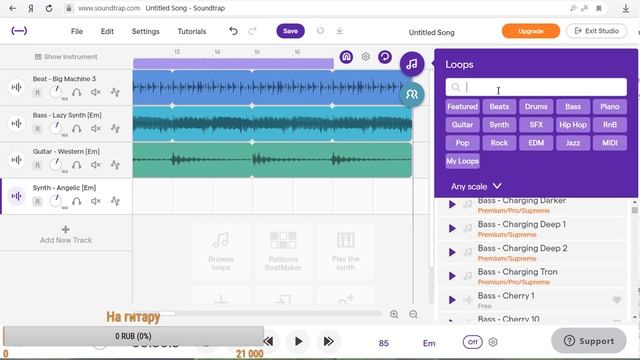Image resolution: width=640 pixels, height=360 pixels.
Task: Click the Save button
Action: coord(290,31)
